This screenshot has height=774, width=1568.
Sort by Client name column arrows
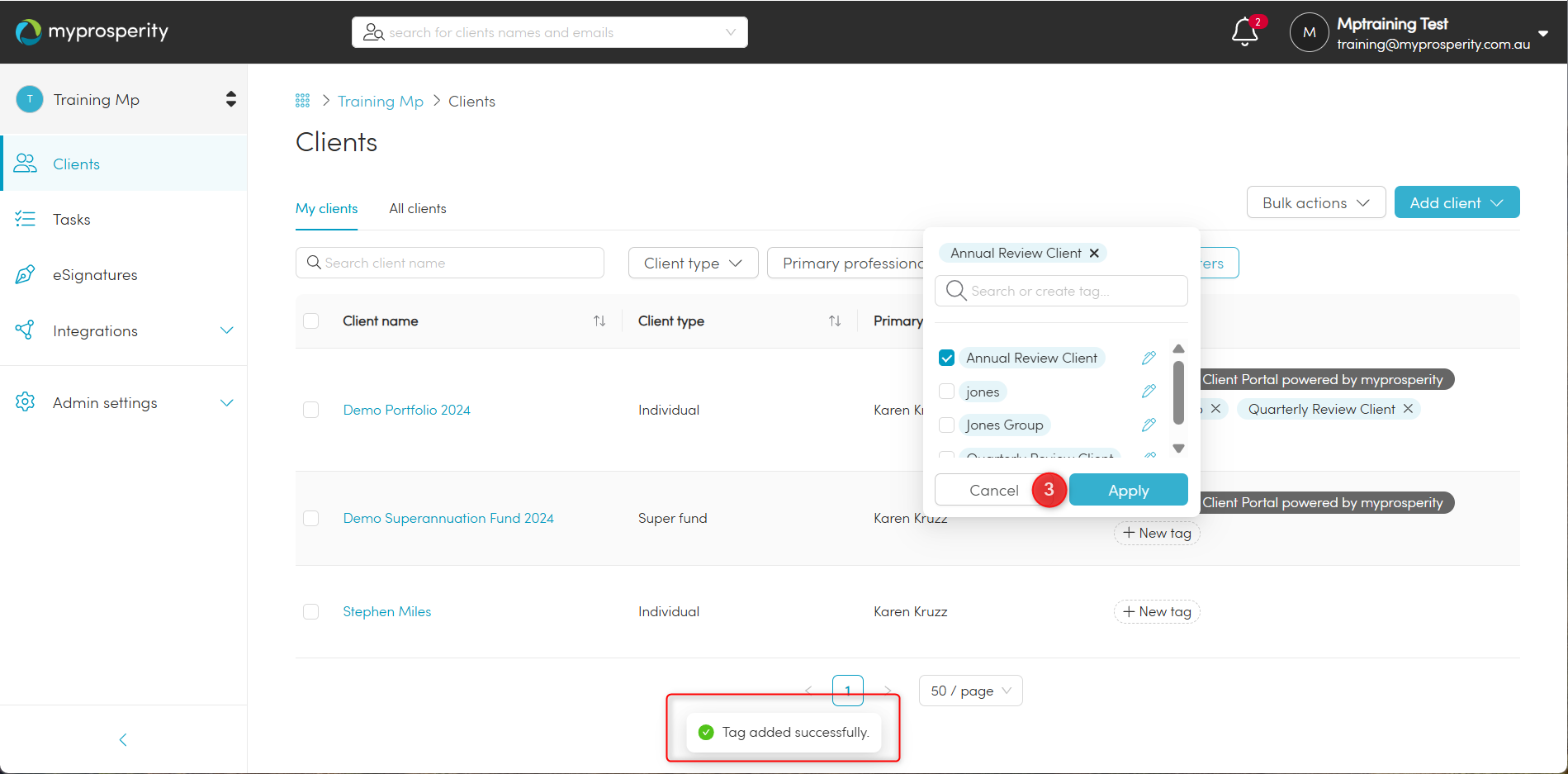click(599, 321)
